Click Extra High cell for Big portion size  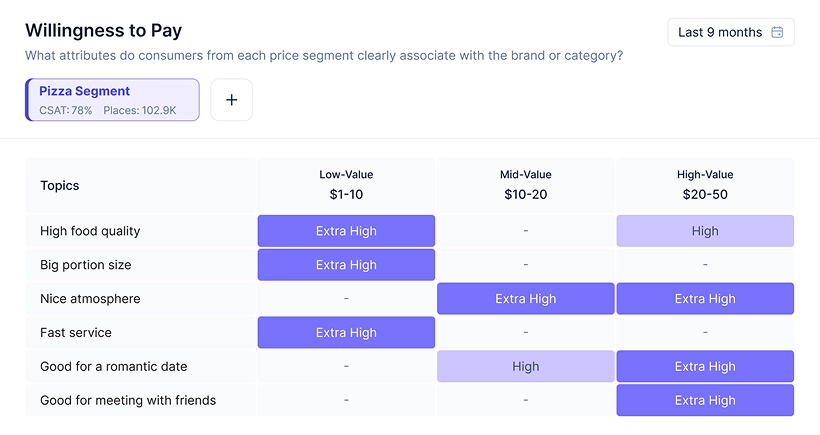pos(346,265)
